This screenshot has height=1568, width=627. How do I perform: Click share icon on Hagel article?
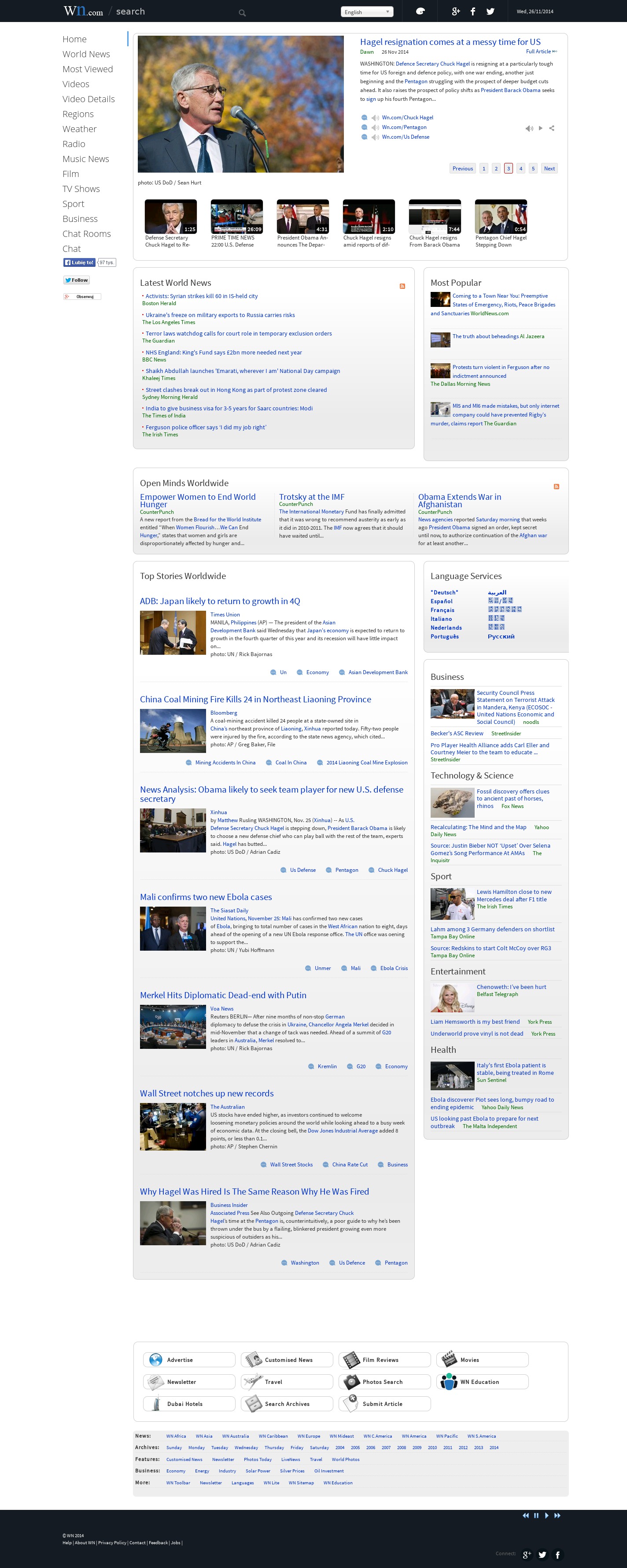(552, 129)
